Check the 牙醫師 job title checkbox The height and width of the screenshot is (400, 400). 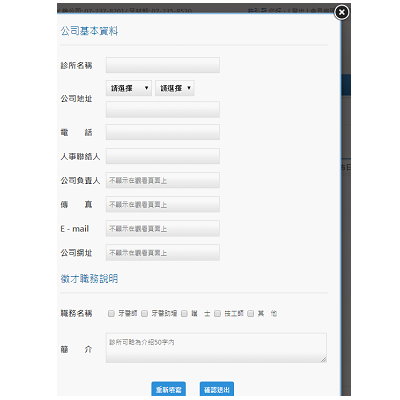[x=111, y=313]
